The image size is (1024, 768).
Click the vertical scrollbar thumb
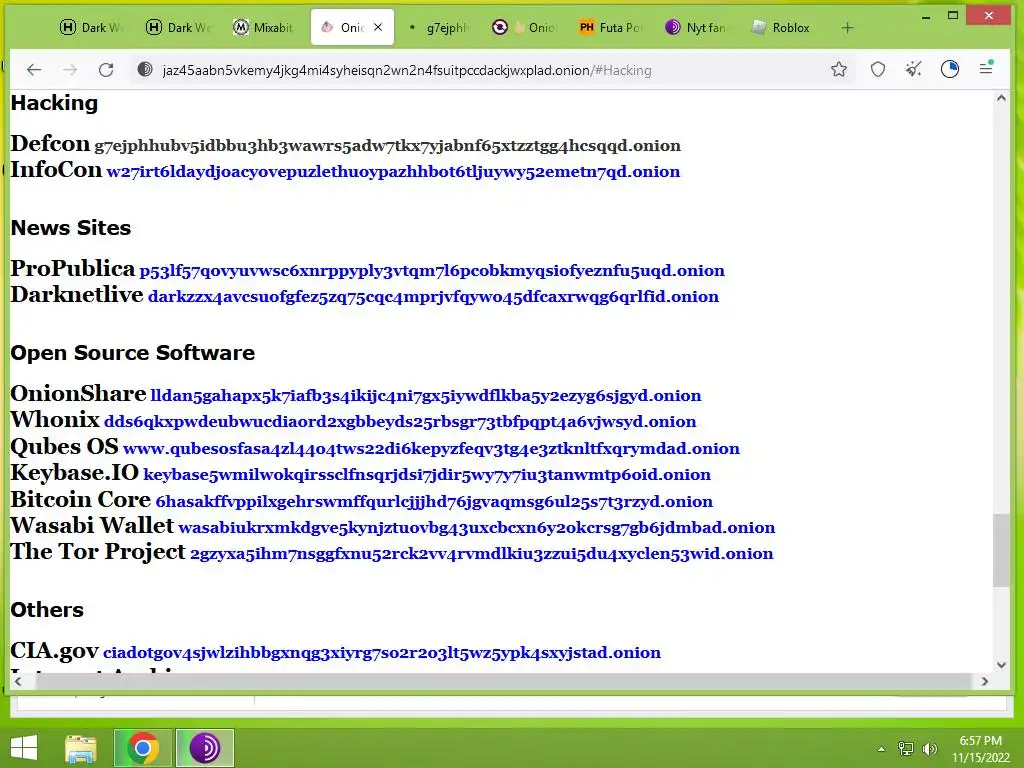pos(1001,550)
